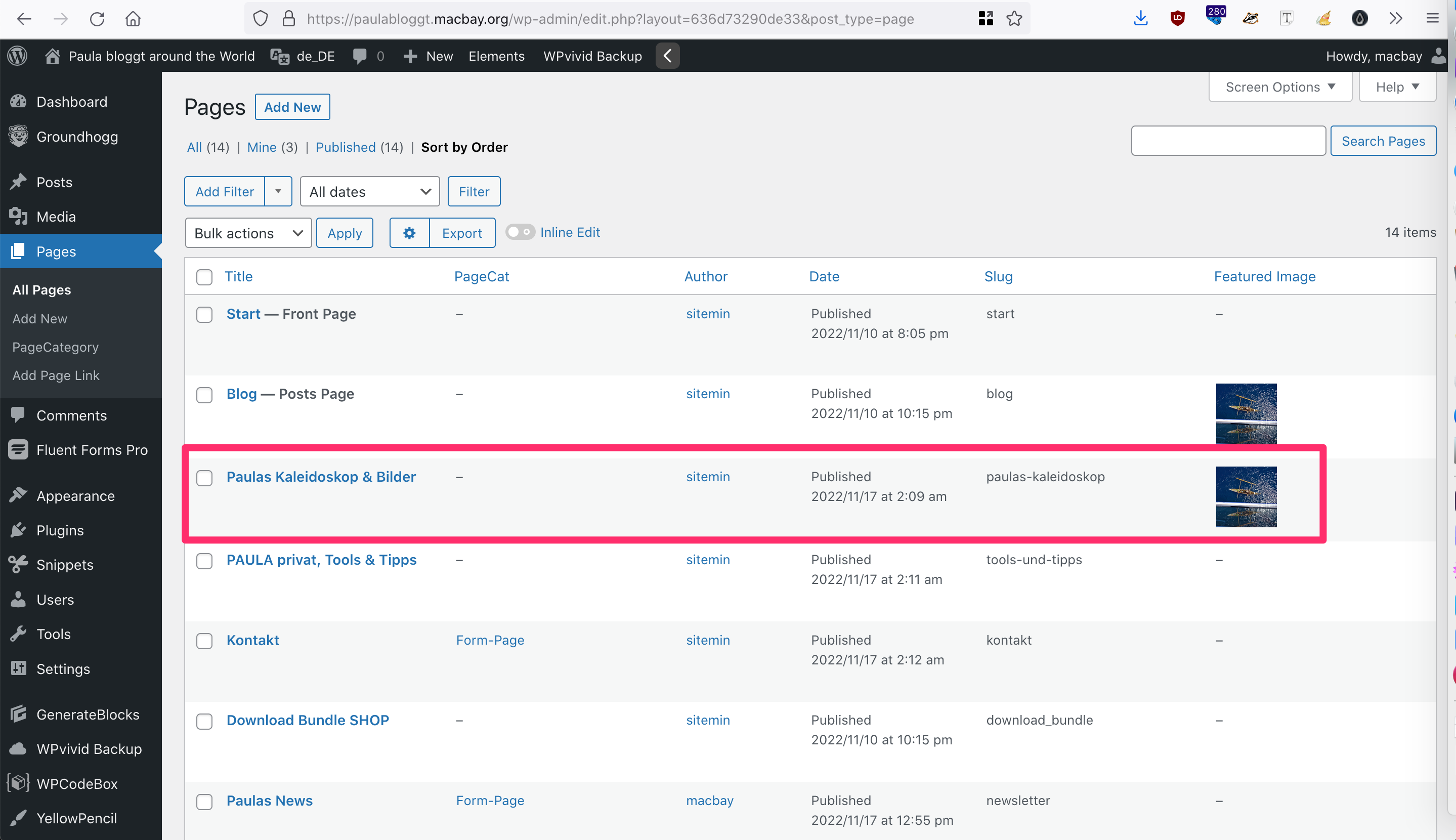Open Plugins in the sidebar menu
The image size is (1456, 840).
pyautogui.click(x=60, y=530)
